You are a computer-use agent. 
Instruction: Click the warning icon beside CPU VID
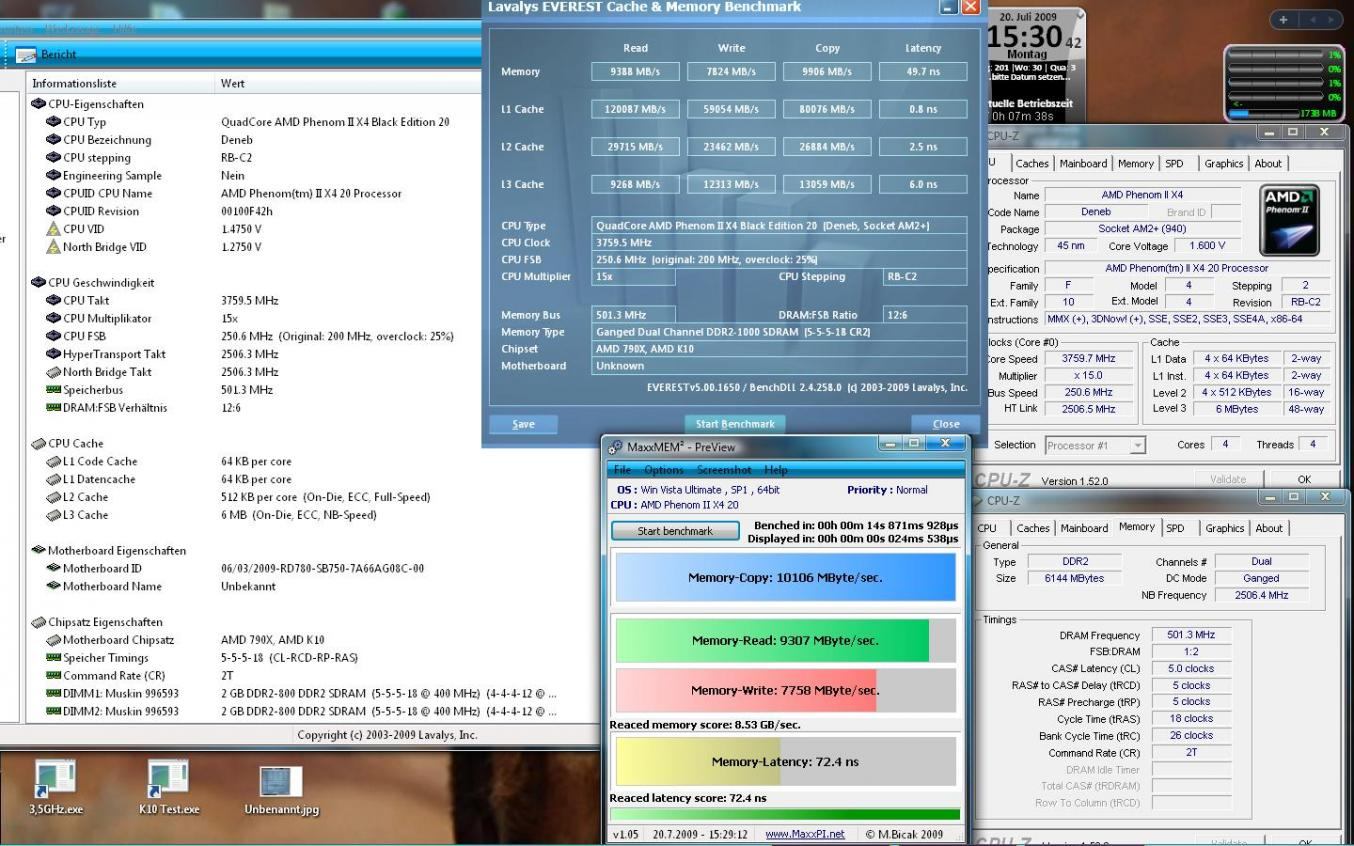tap(53, 229)
